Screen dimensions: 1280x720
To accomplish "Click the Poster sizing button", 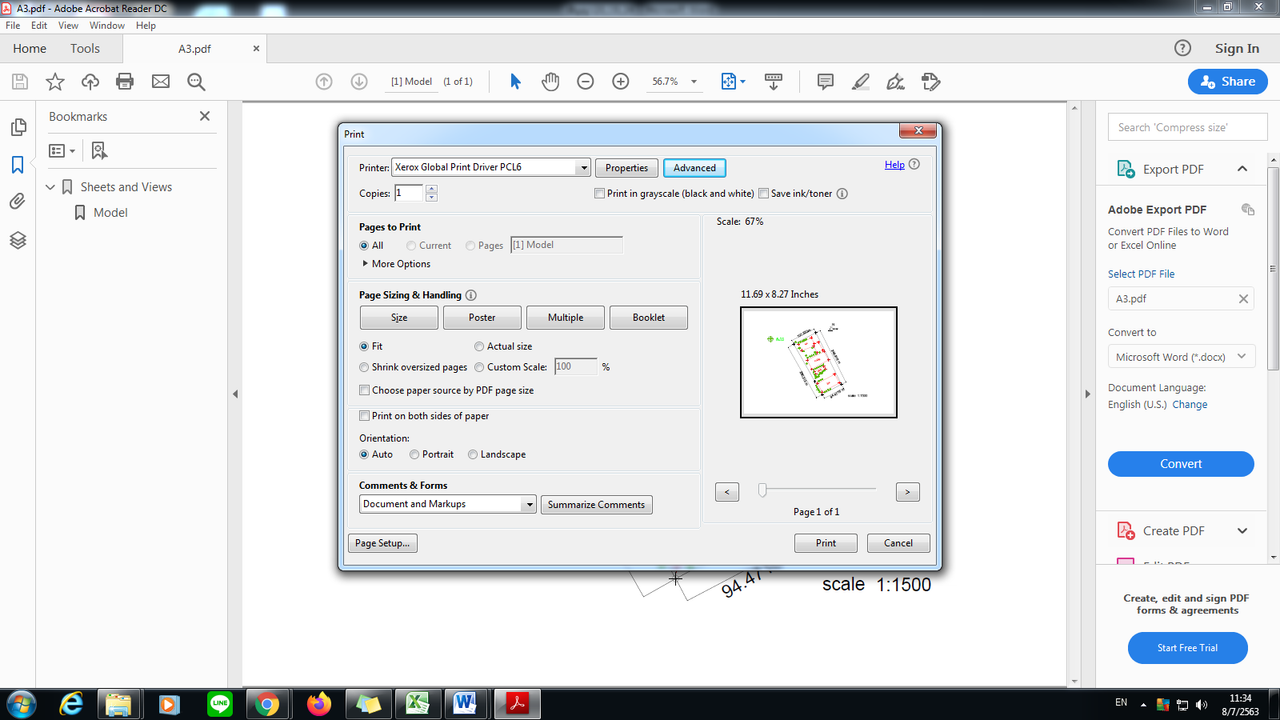I will coord(482,317).
